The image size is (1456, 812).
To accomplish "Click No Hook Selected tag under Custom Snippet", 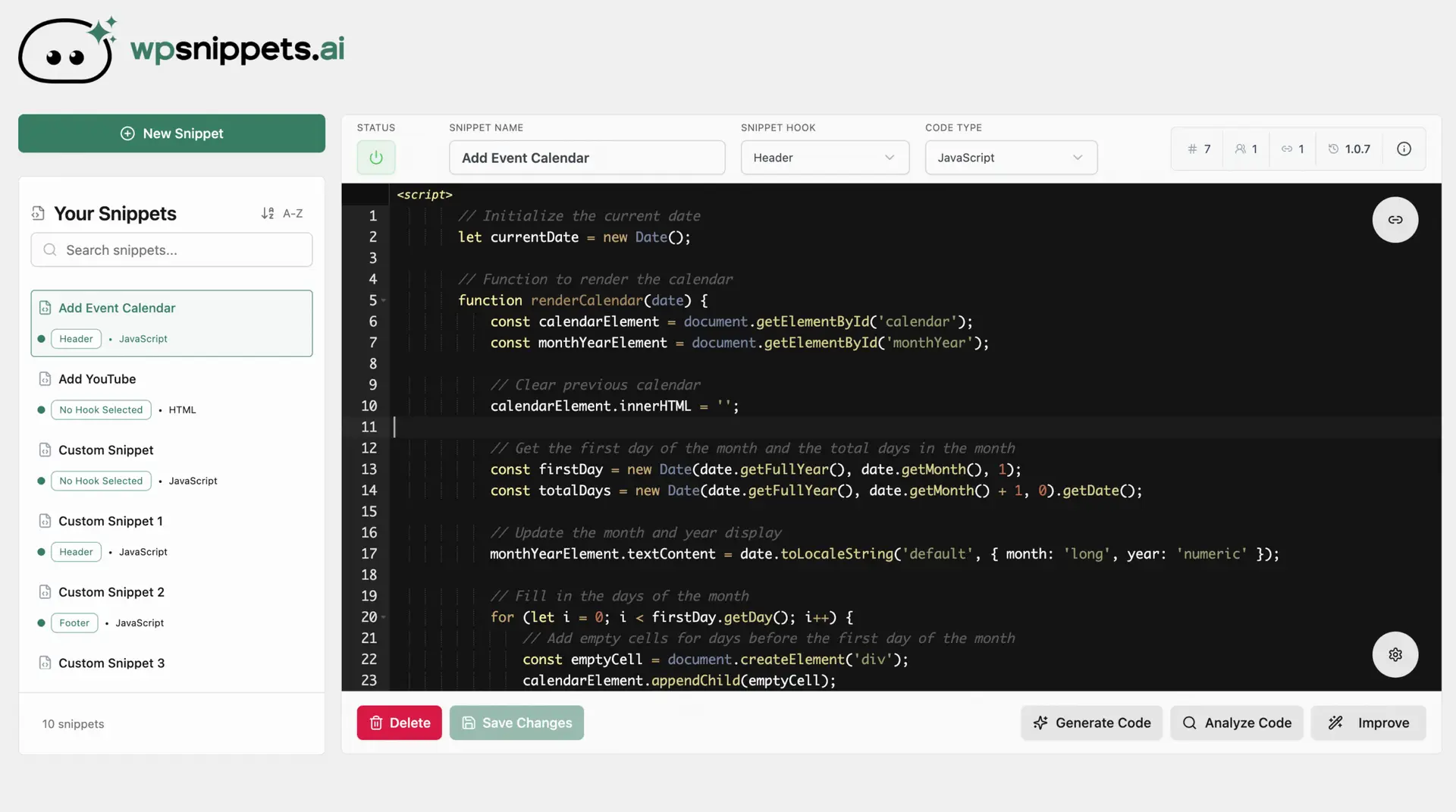I will 101,481.
